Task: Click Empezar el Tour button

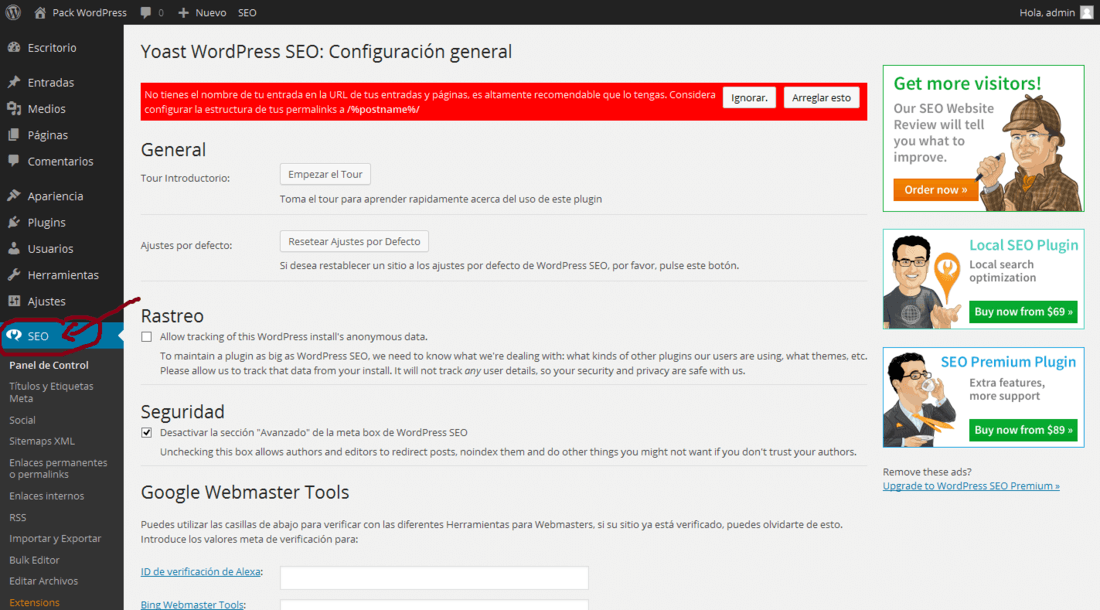Action: pos(326,174)
